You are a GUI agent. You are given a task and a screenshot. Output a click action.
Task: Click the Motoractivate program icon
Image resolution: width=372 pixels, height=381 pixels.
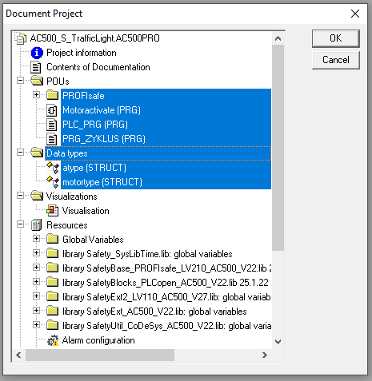point(52,110)
